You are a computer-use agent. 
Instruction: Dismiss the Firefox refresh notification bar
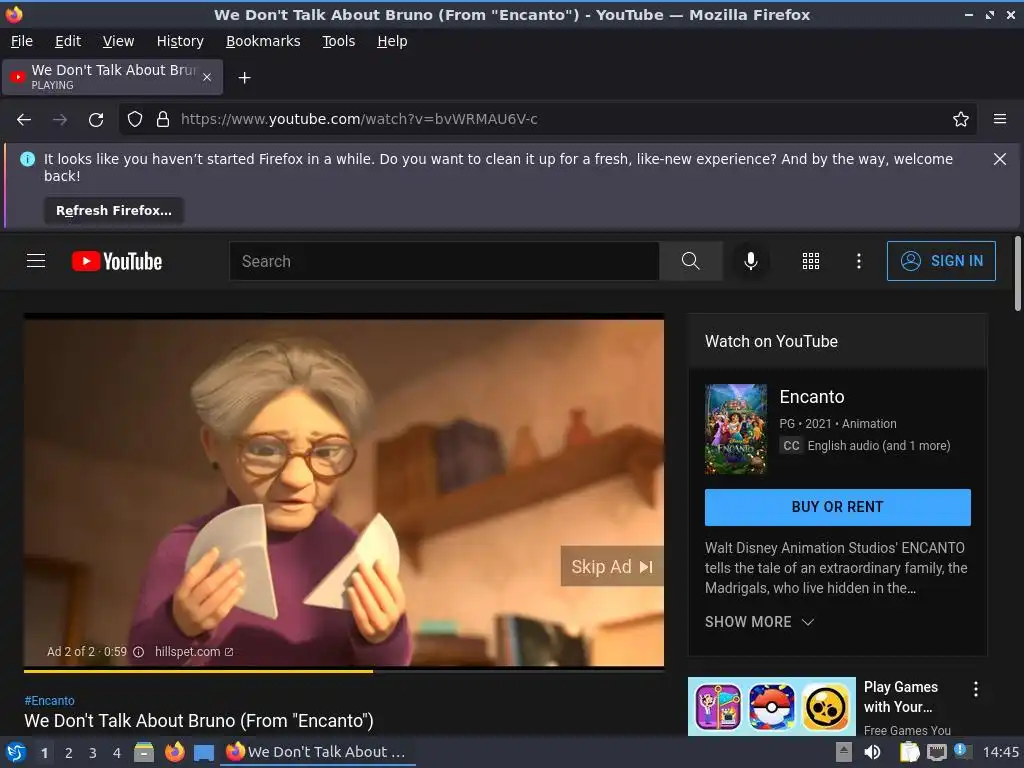tap(999, 159)
